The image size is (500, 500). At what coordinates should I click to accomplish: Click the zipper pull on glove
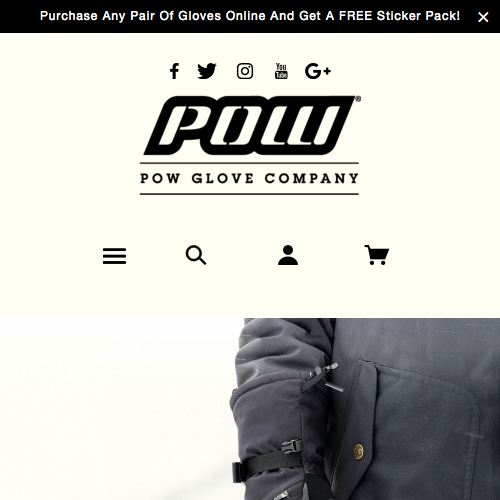point(326,377)
